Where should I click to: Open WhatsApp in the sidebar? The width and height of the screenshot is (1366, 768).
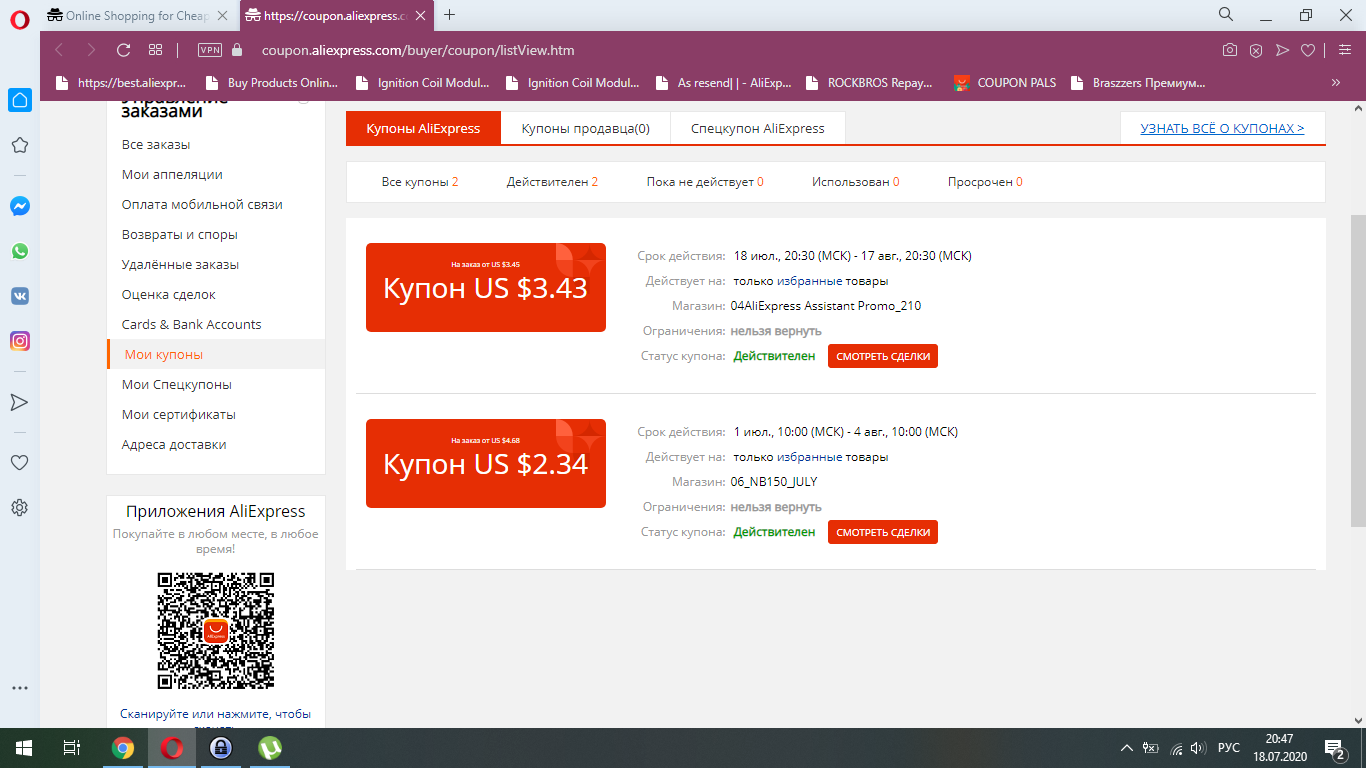[20, 251]
